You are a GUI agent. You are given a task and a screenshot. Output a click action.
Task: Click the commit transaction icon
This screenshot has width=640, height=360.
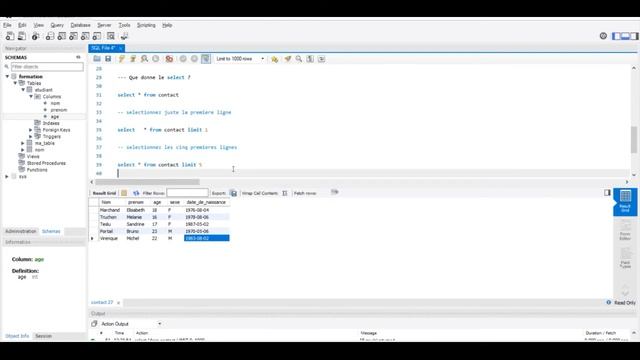click(183, 59)
